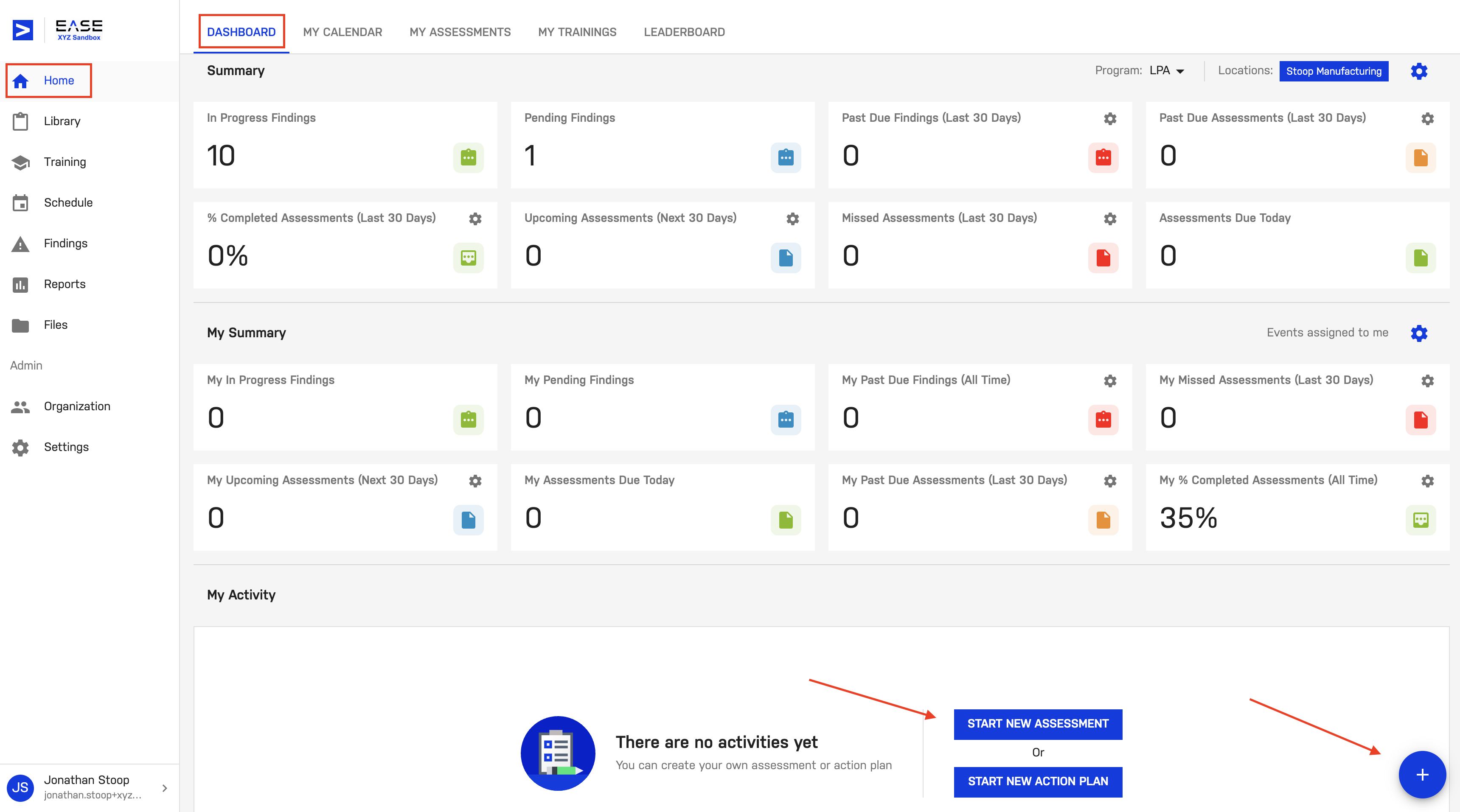Screen dimensions: 1460x812
Task: Click red icon on Past Due Findings card
Action: click(1103, 157)
